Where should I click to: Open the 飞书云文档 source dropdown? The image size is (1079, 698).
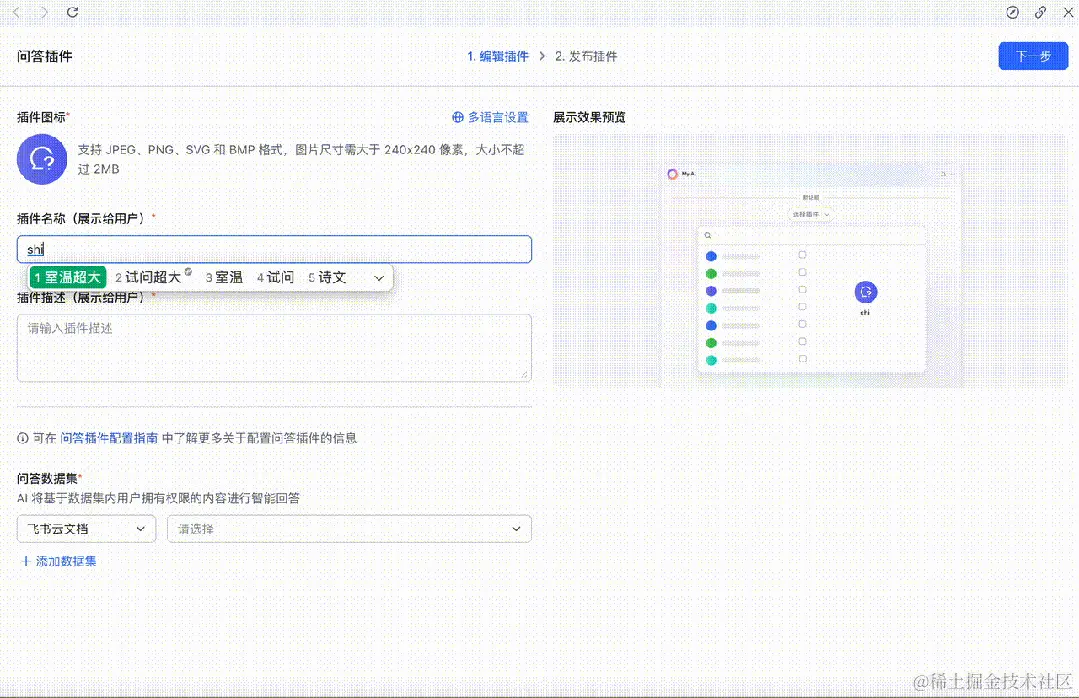point(86,529)
